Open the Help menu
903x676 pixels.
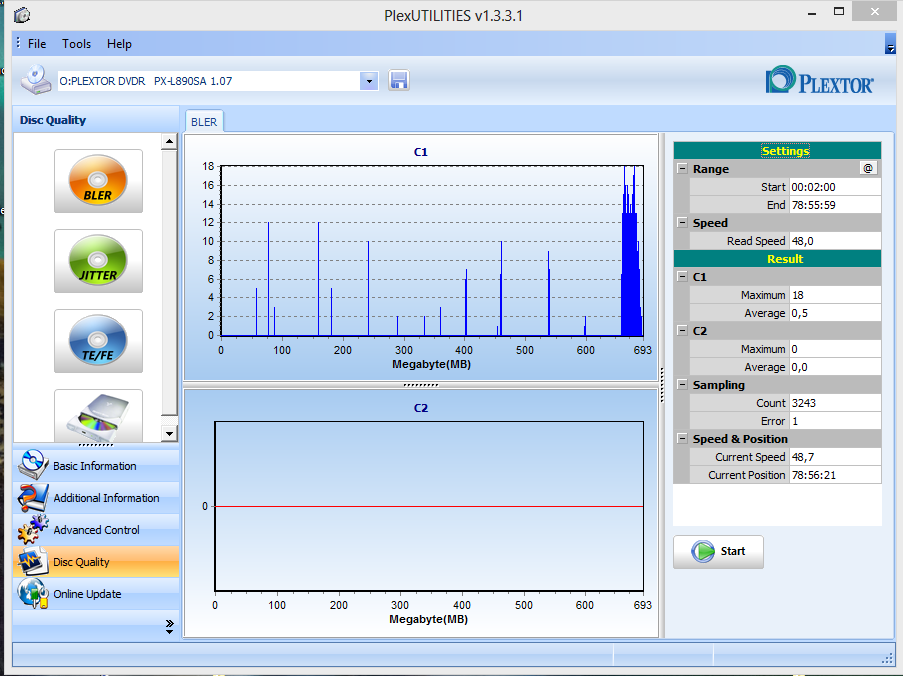pos(119,44)
